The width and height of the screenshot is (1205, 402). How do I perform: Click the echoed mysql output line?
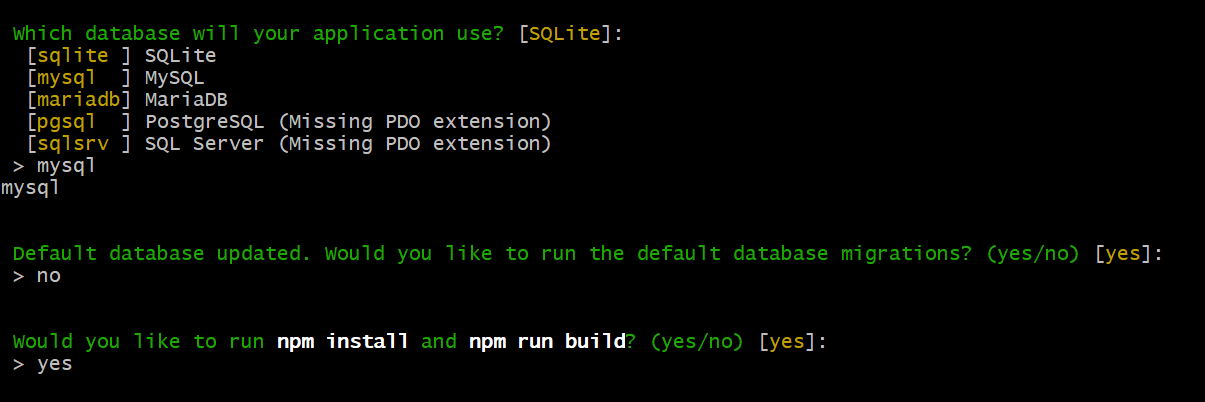tap(30, 187)
